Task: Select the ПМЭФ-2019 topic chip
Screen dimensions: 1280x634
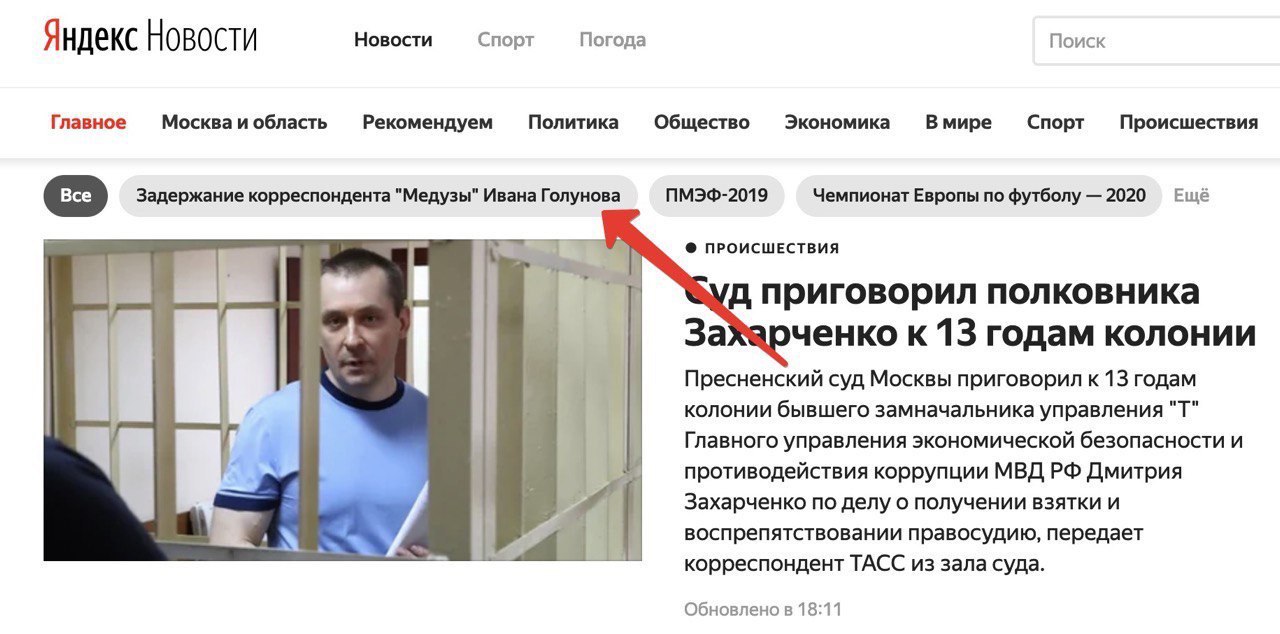Action: [716, 196]
